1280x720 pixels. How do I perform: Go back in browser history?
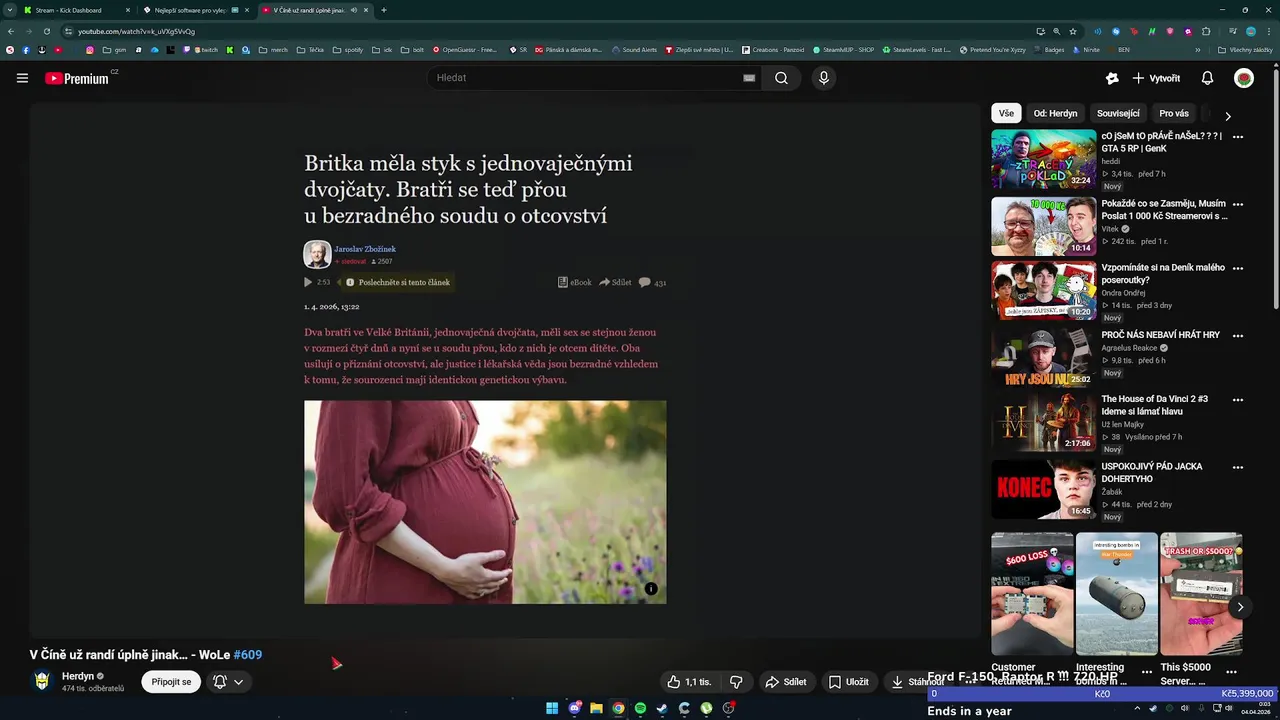pos(11,31)
